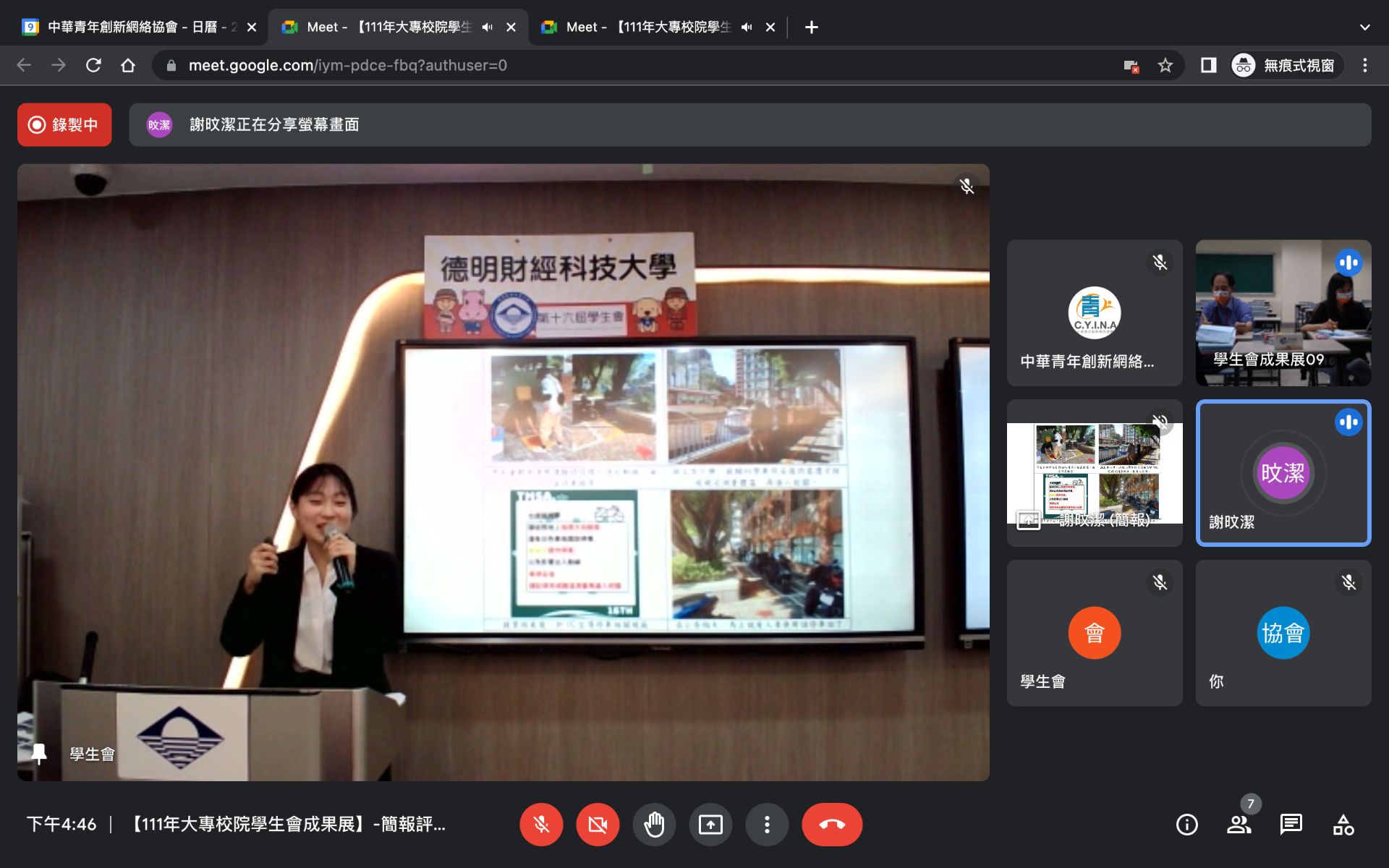Open Chrome three-dot browser menu
1389x868 pixels.
(x=1364, y=66)
